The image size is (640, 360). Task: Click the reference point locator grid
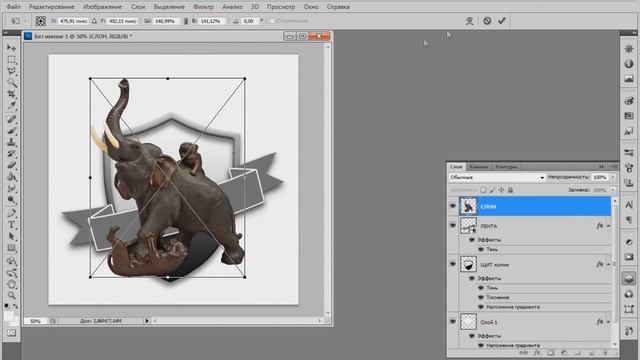(40, 21)
